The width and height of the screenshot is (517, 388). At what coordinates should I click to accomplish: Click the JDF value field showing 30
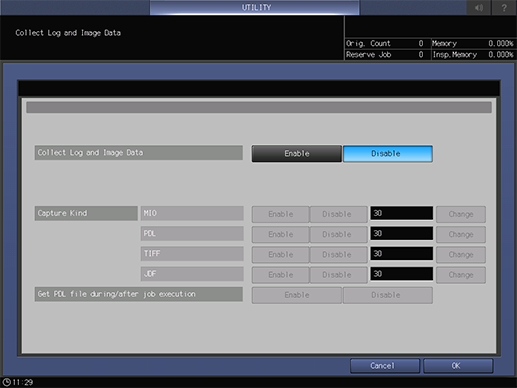pos(402,274)
